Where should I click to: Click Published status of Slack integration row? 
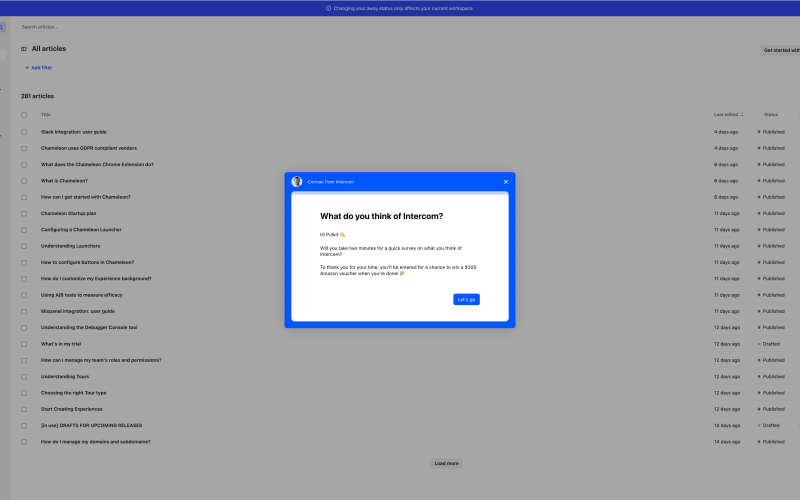click(x=771, y=132)
